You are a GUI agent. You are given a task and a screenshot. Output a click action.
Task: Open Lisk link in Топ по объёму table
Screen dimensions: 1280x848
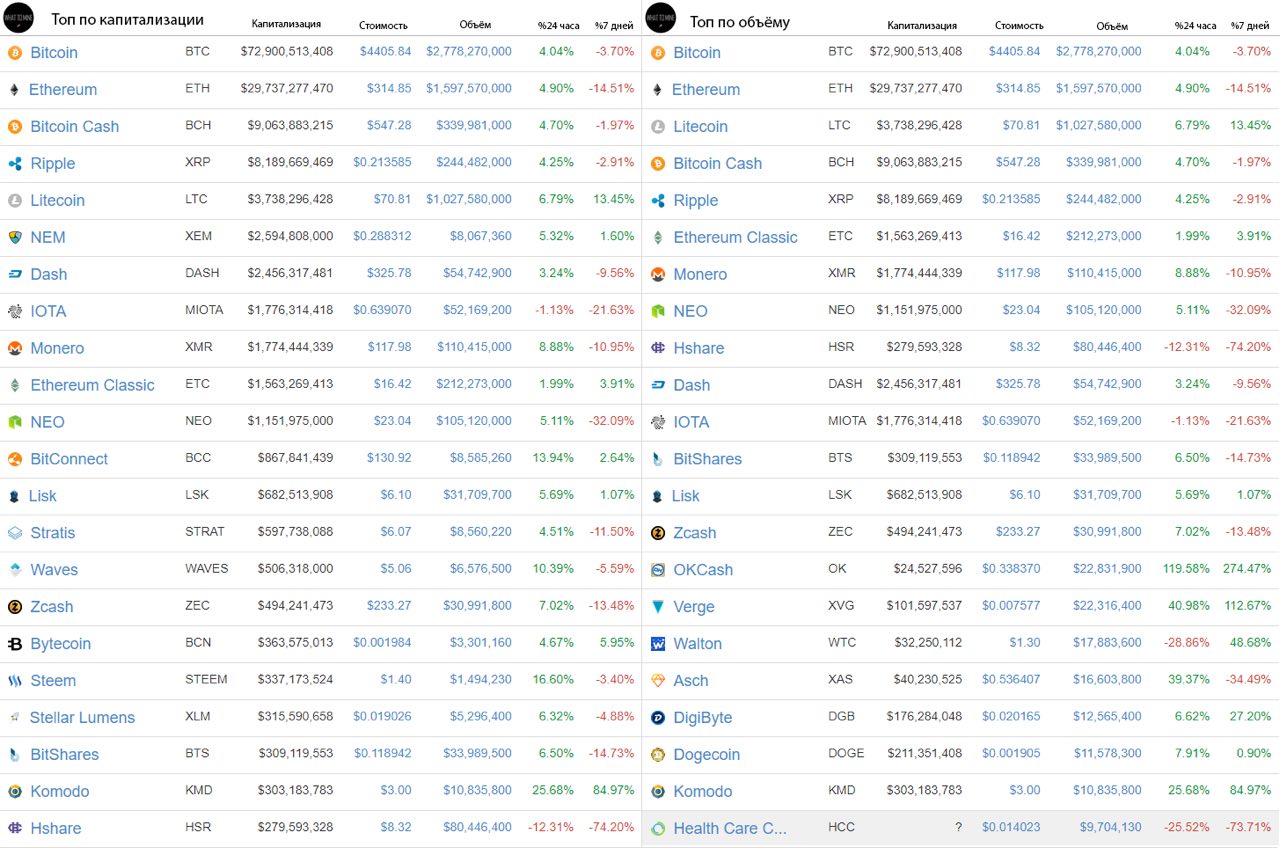(x=686, y=496)
